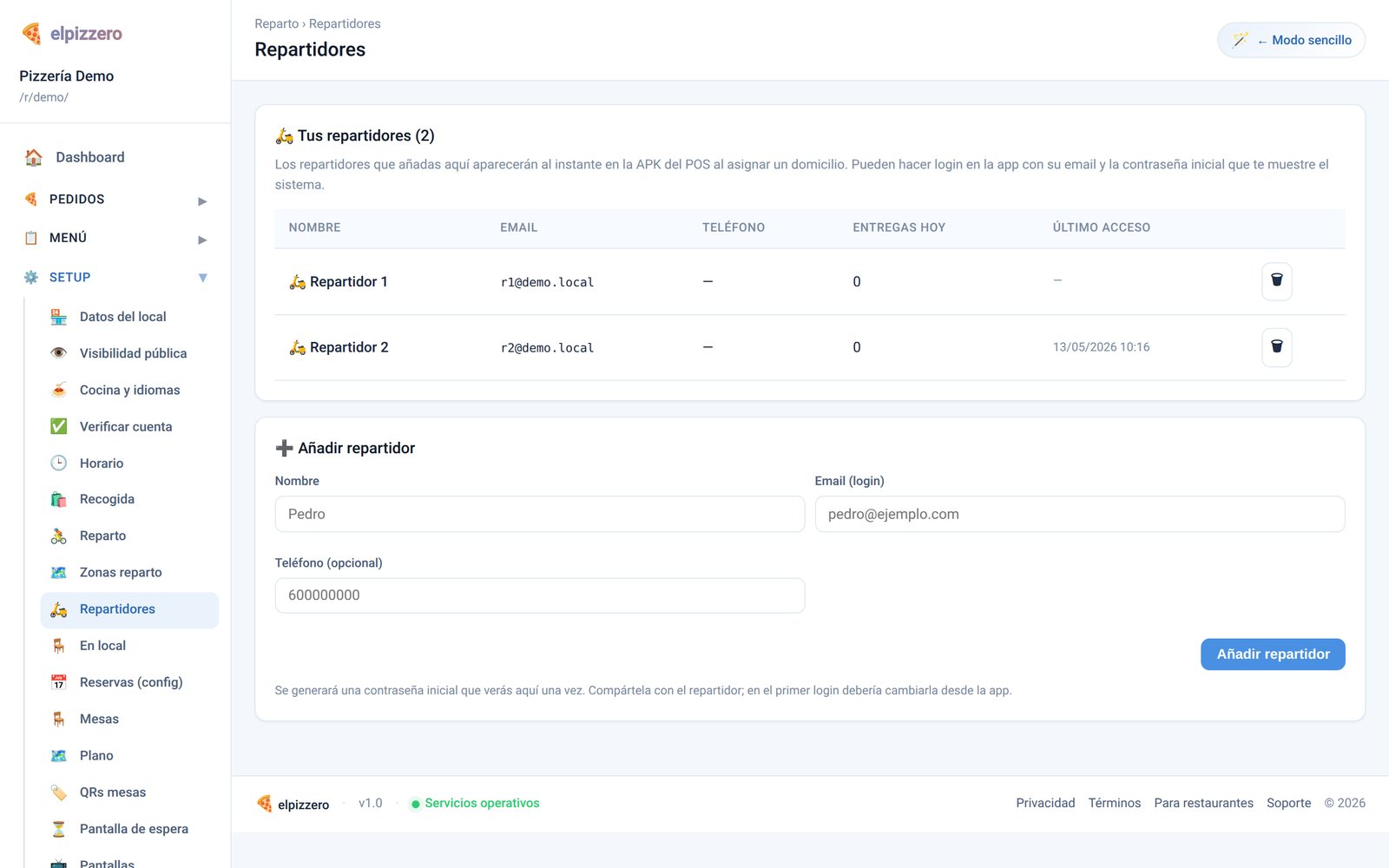Viewport: 1389px width, 868px height.
Task: Focus the Email (login) input field
Action: coord(1080,514)
